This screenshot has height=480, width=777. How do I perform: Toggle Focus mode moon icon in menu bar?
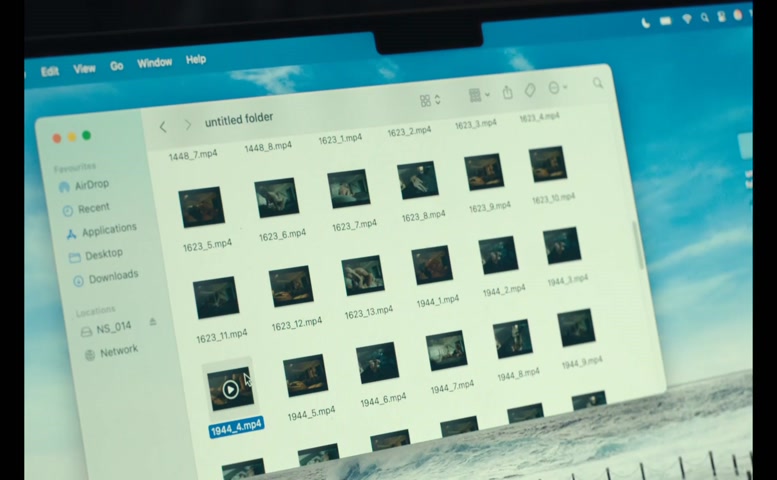(x=646, y=21)
